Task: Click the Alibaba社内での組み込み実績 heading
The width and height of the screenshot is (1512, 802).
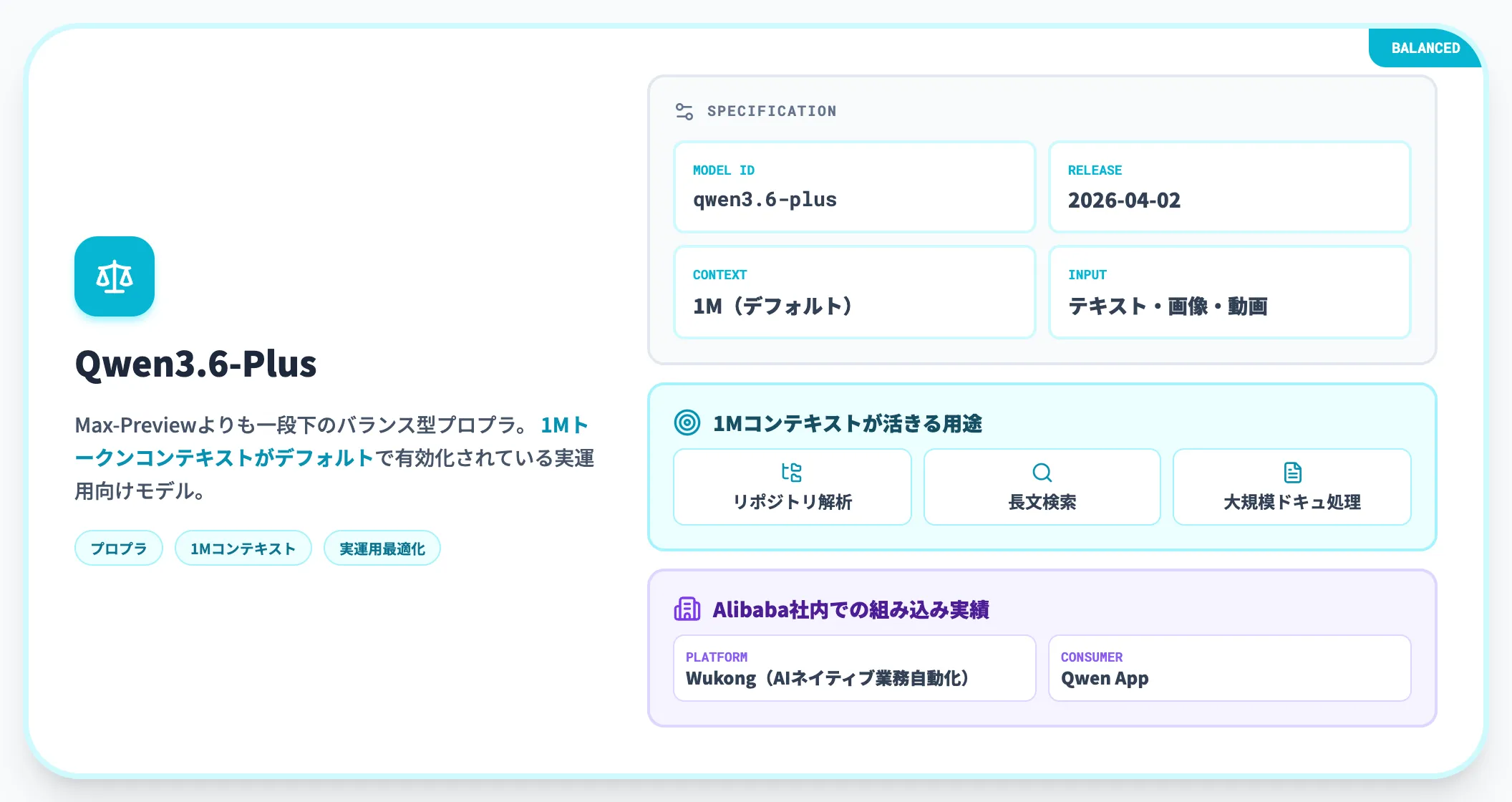Action: [x=850, y=609]
